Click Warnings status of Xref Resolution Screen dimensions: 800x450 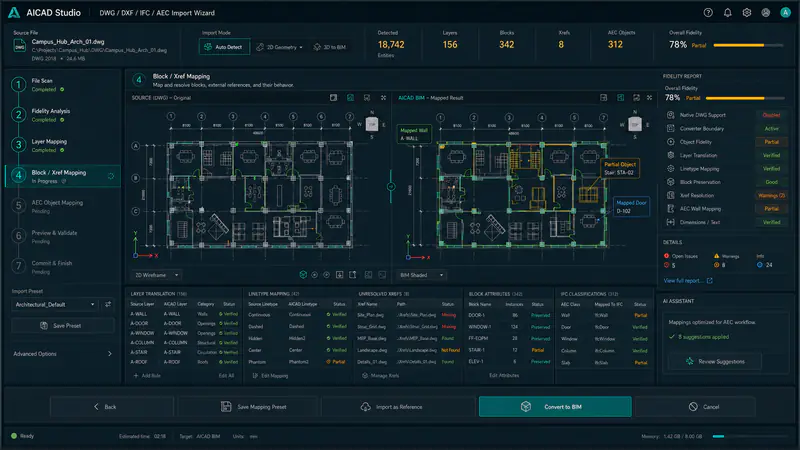(771, 195)
